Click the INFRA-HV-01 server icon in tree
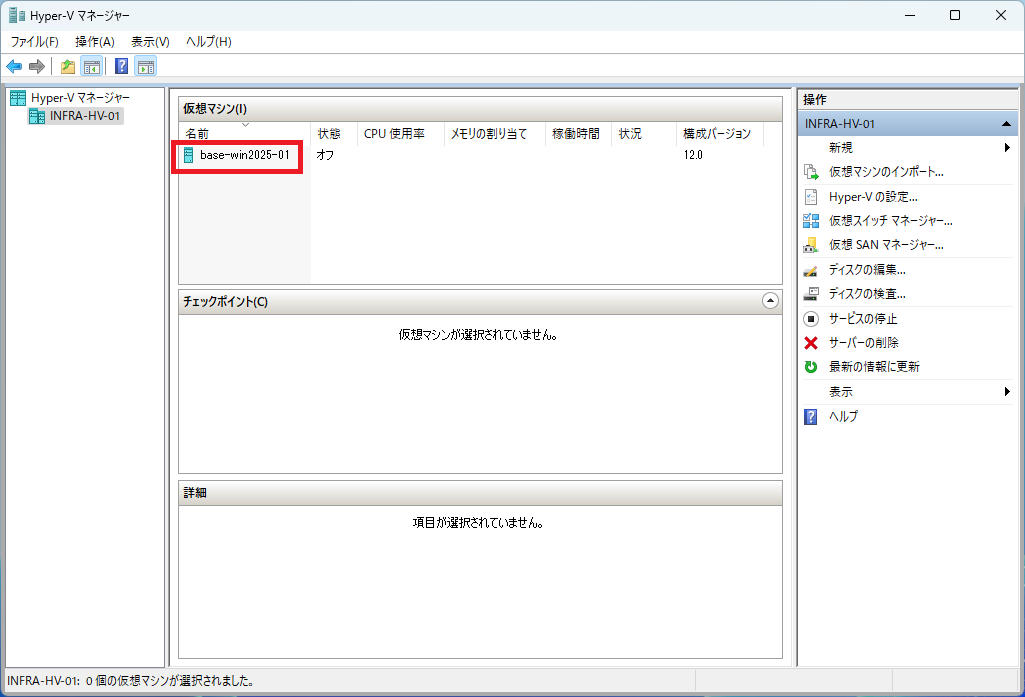Viewport: 1025px width, 697px height. [37, 116]
